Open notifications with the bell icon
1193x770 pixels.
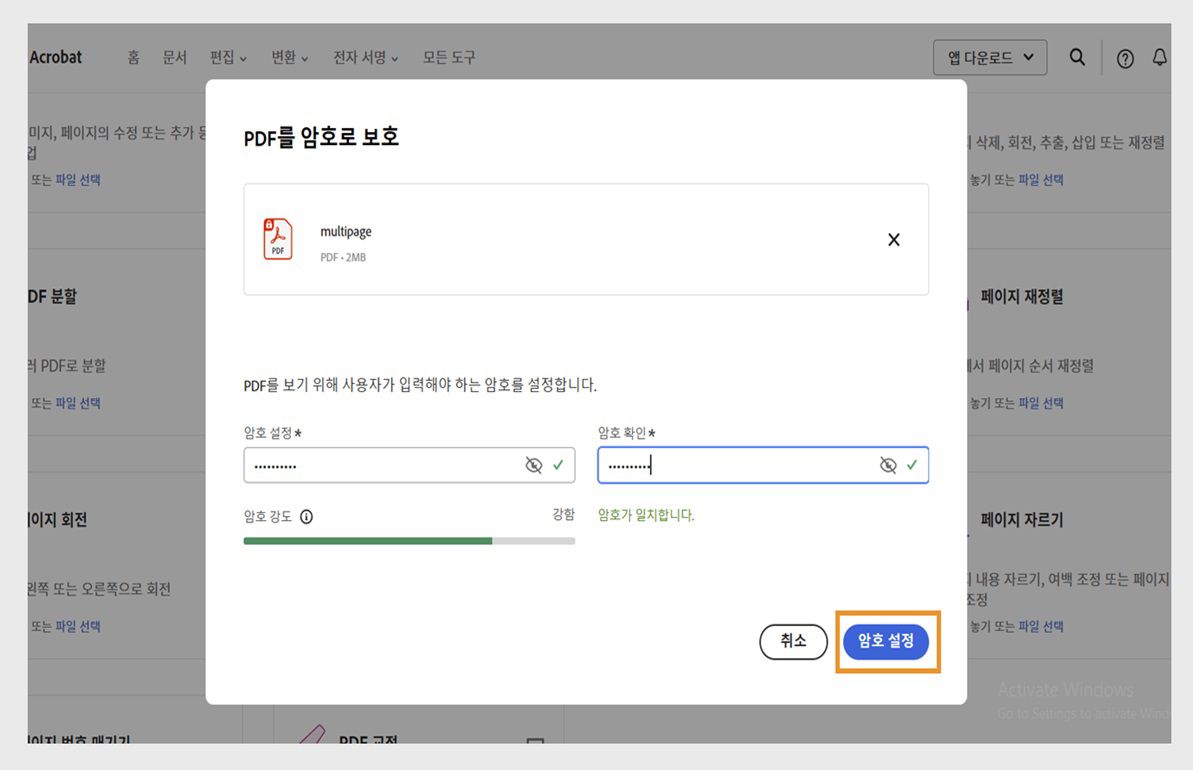coord(1159,58)
